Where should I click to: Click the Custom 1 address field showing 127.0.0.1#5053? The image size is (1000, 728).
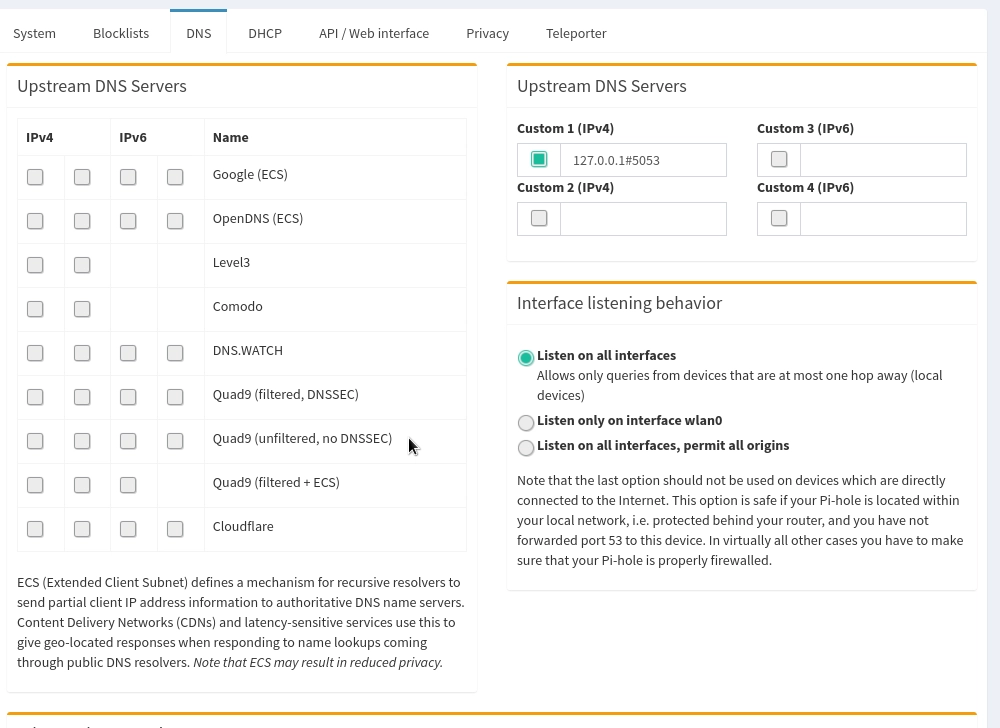tap(643, 159)
